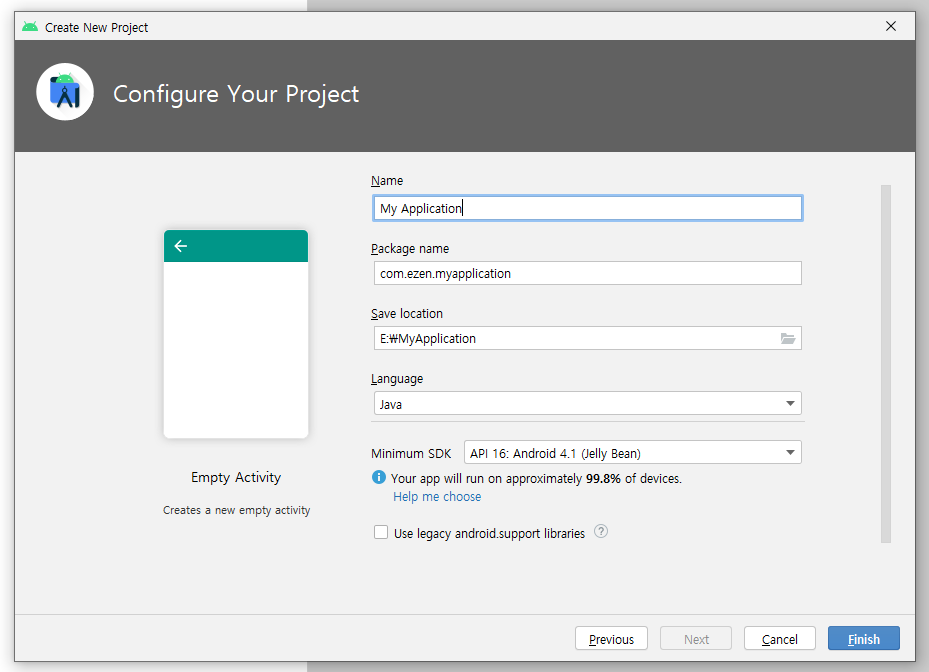This screenshot has width=929, height=672.
Task: Click the Cancel button
Action: tap(779, 639)
